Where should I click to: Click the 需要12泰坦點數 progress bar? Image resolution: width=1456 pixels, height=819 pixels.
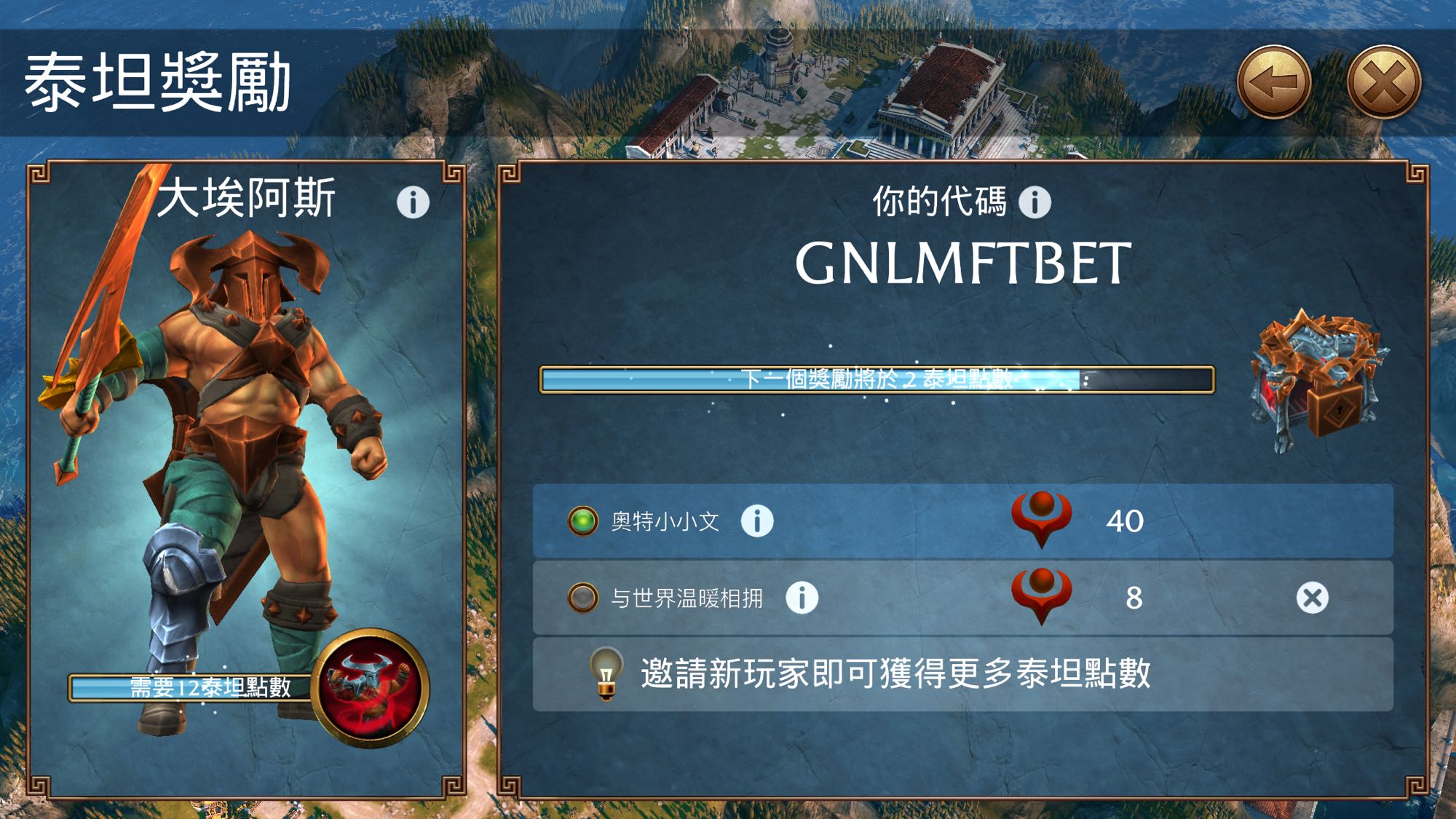(193, 687)
